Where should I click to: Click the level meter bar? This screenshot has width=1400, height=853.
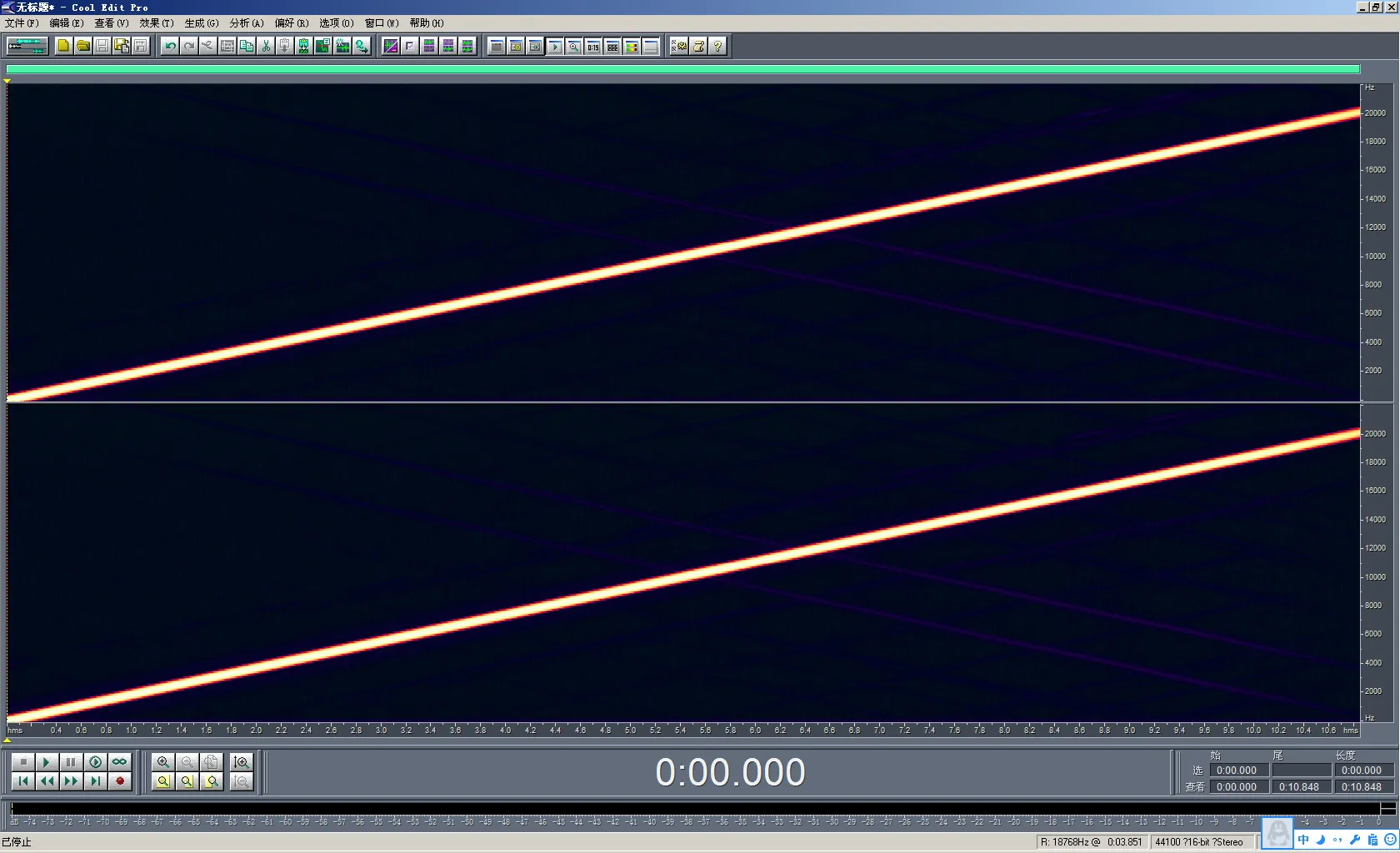703,808
